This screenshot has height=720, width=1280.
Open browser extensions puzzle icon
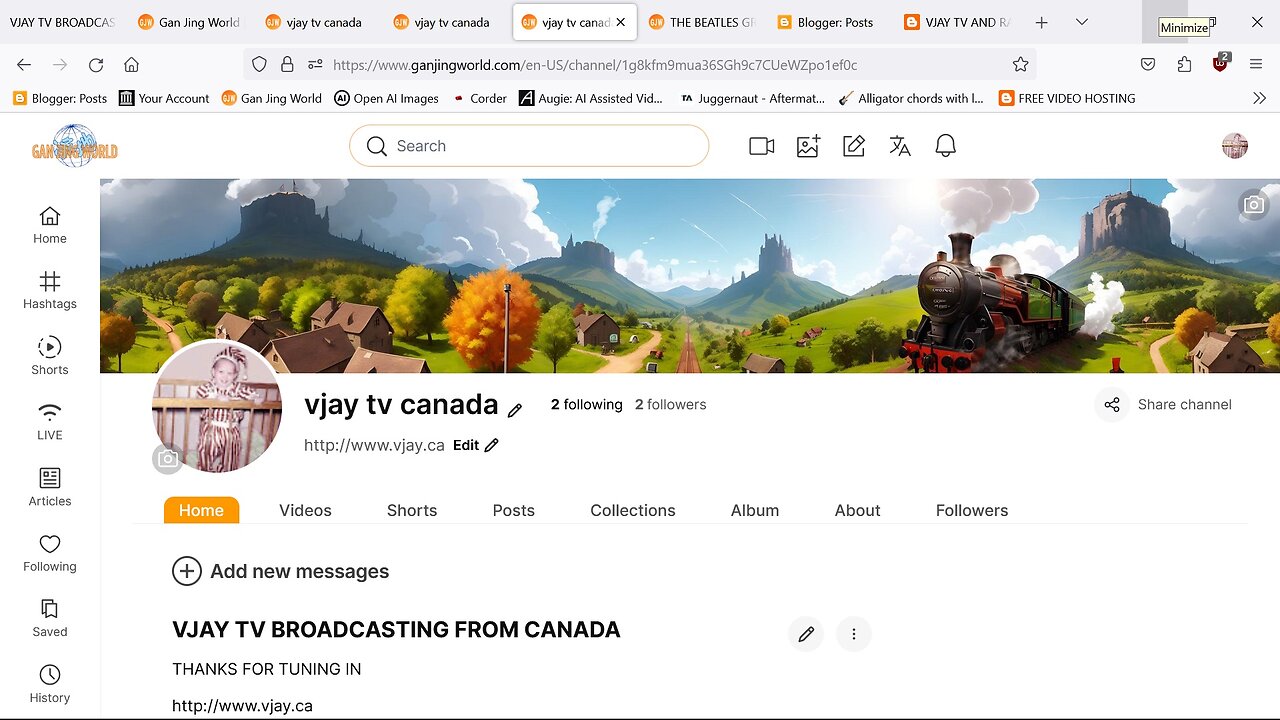point(1184,65)
